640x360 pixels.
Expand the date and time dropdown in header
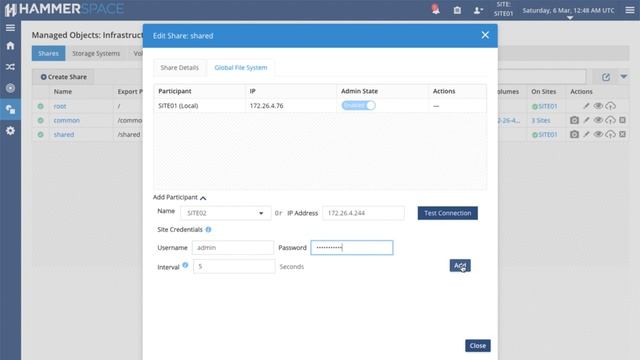pyautogui.click(x=570, y=18)
